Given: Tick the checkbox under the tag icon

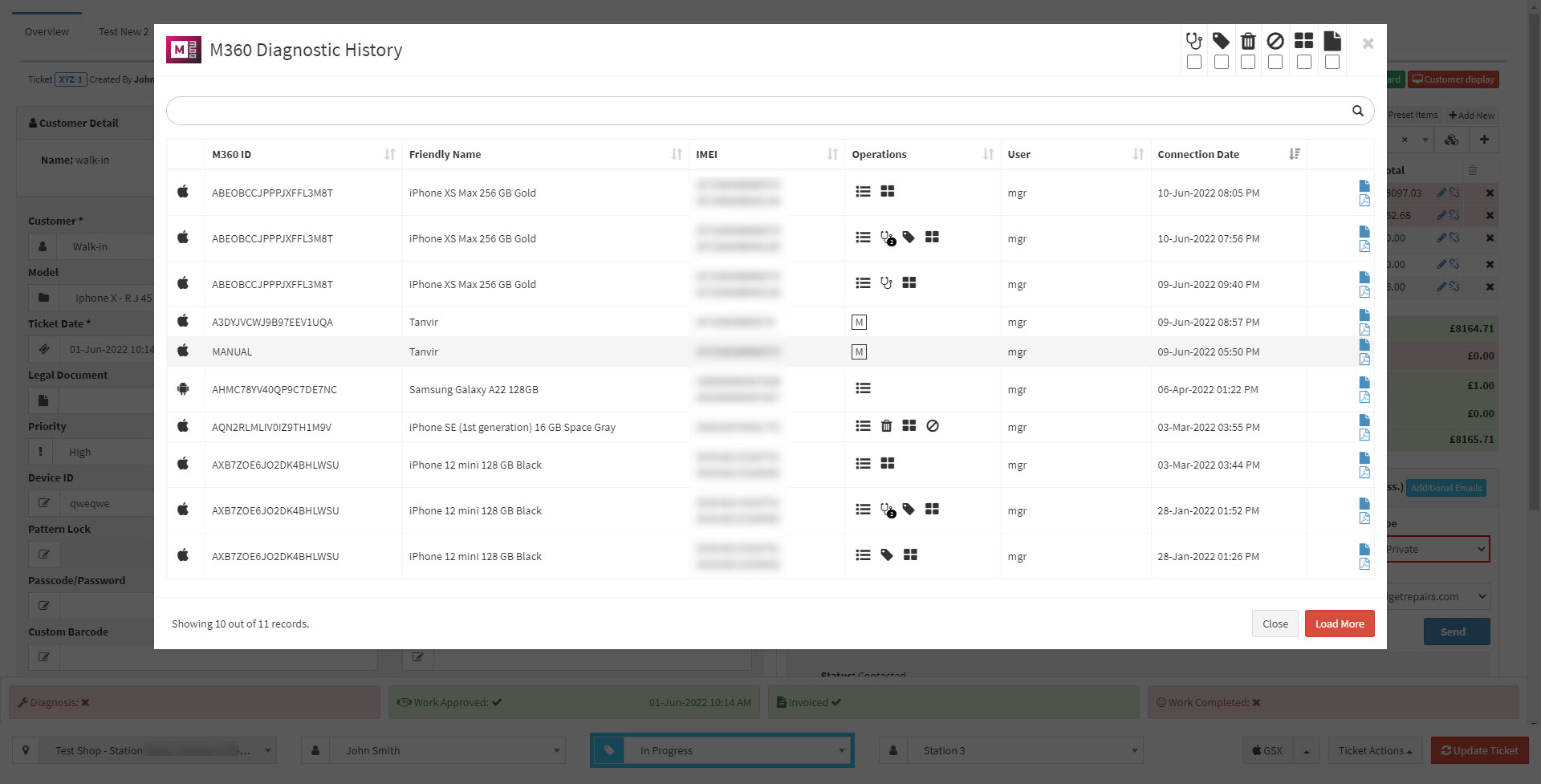Looking at the screenshot, I should tap(1222, 62).
